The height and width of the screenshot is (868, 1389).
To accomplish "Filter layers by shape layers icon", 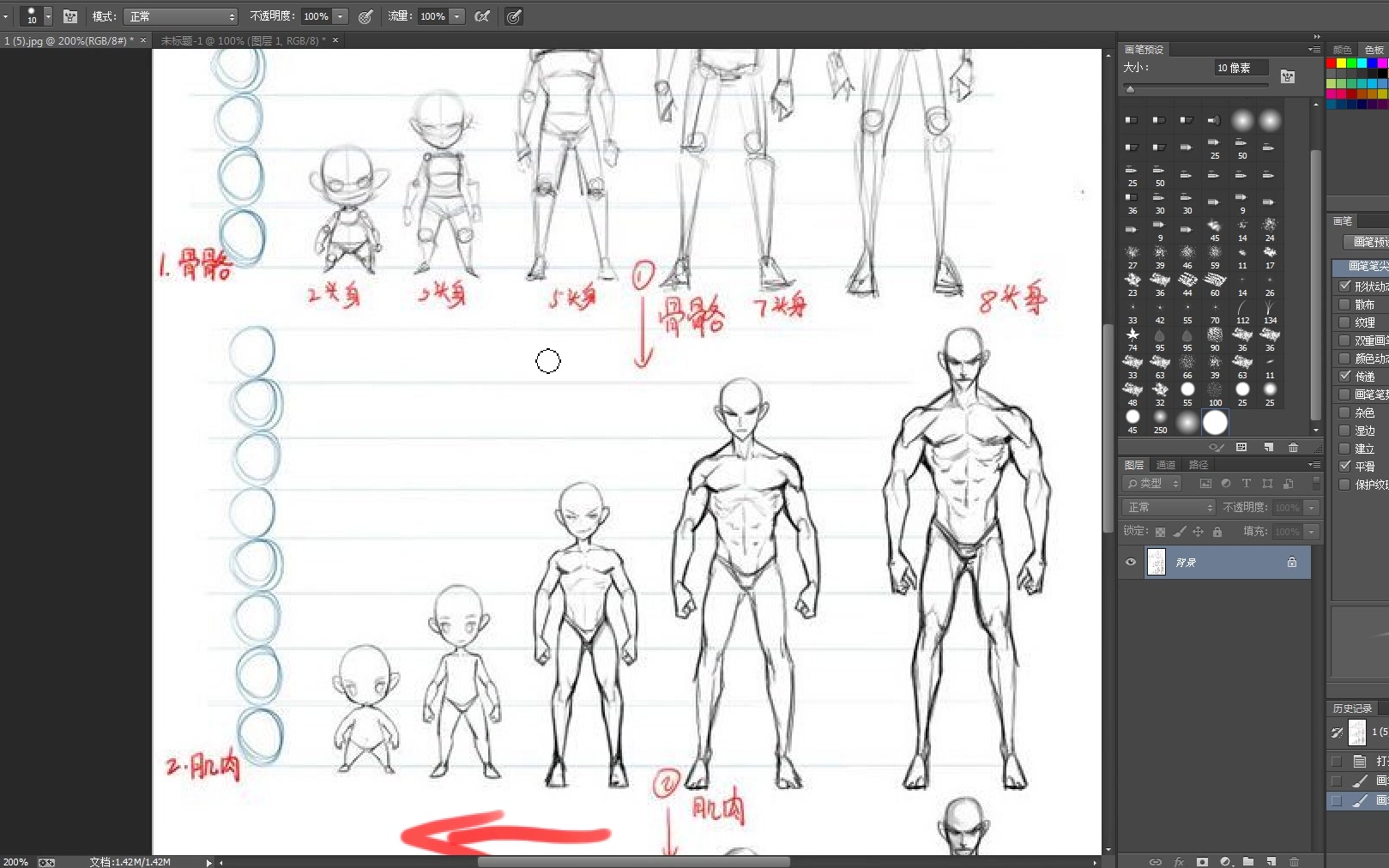I will tap(1267, 484).
